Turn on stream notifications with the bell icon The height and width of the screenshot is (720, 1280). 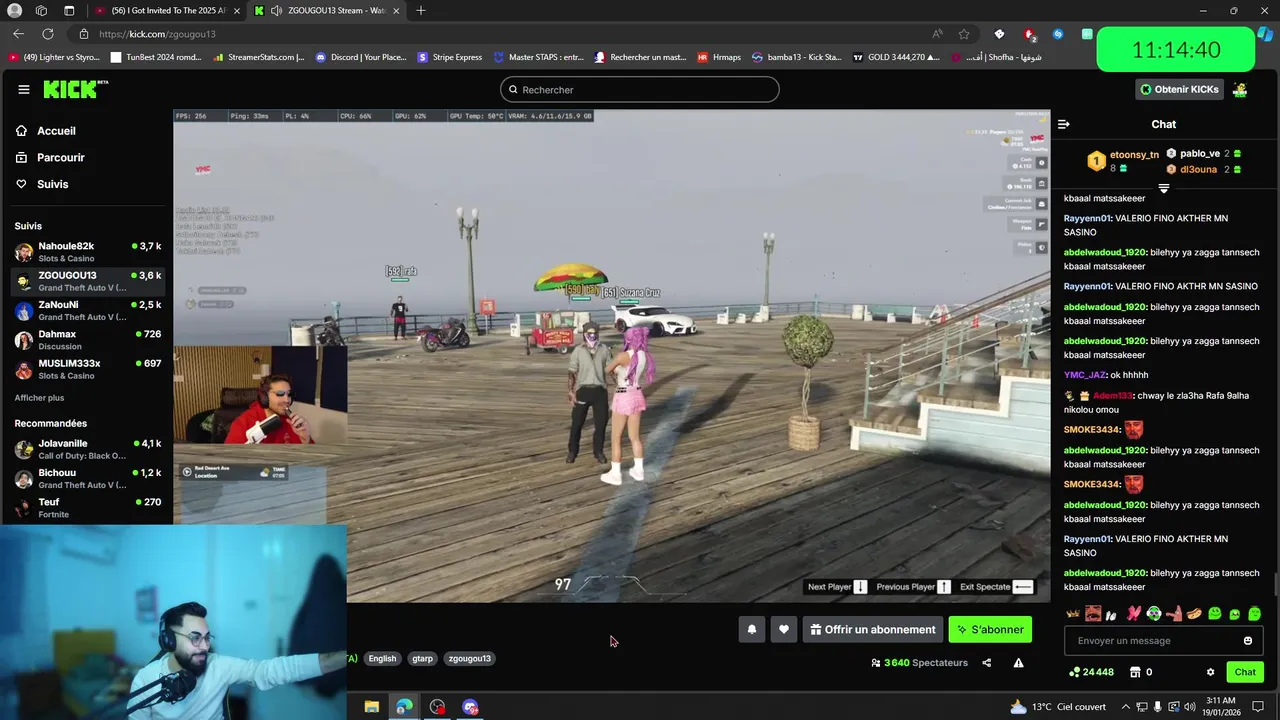[752, 629]
